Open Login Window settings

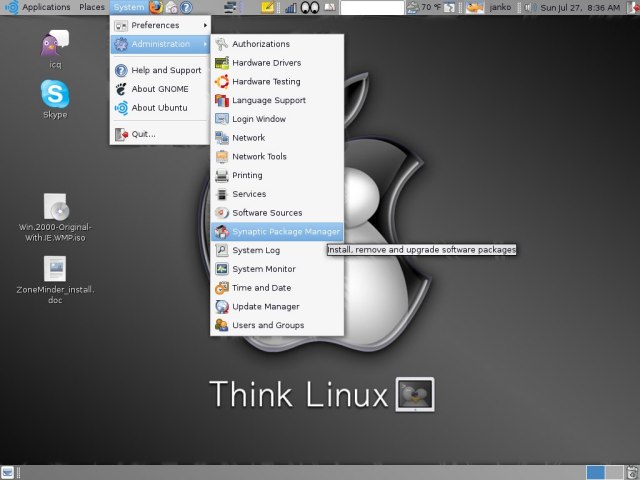point(277,119)
